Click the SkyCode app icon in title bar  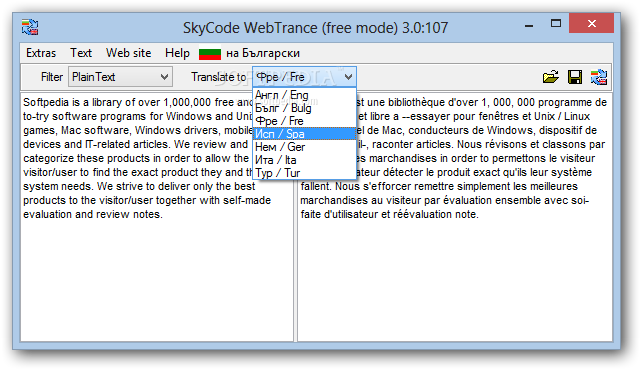click(30, 27)
